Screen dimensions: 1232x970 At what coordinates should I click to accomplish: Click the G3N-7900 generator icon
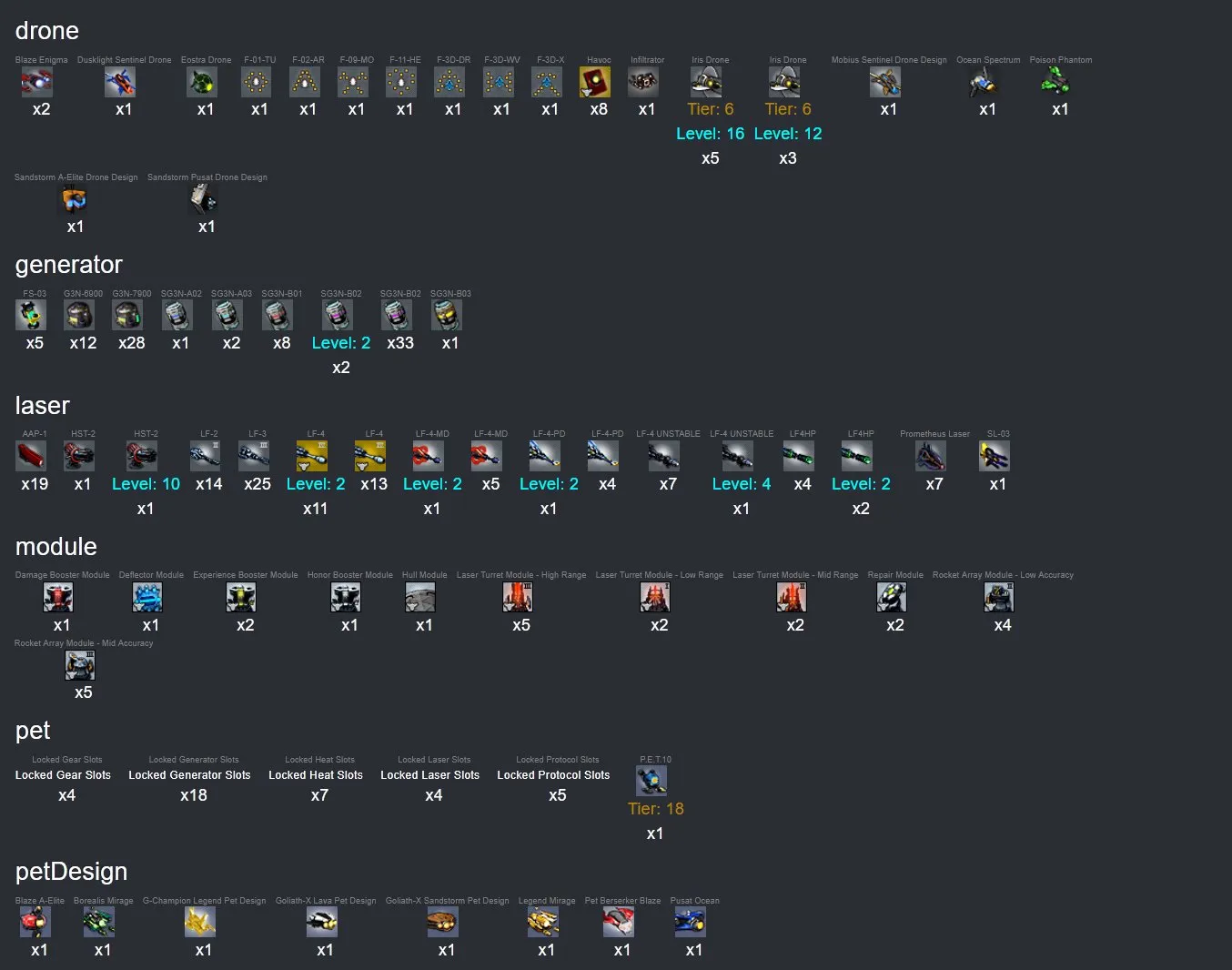point(127,317)
